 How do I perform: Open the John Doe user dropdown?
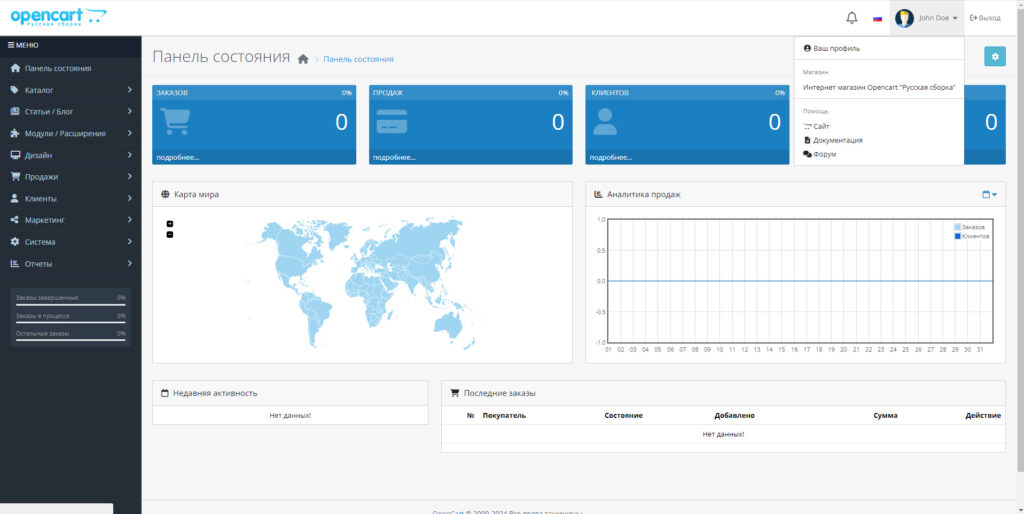pos(927,18)
